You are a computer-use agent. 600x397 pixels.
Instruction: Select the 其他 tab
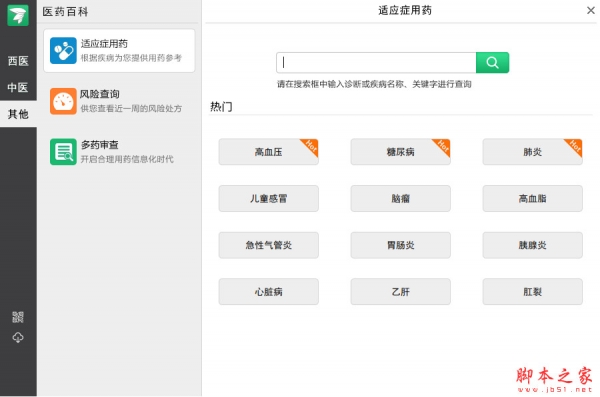[18, 114]
